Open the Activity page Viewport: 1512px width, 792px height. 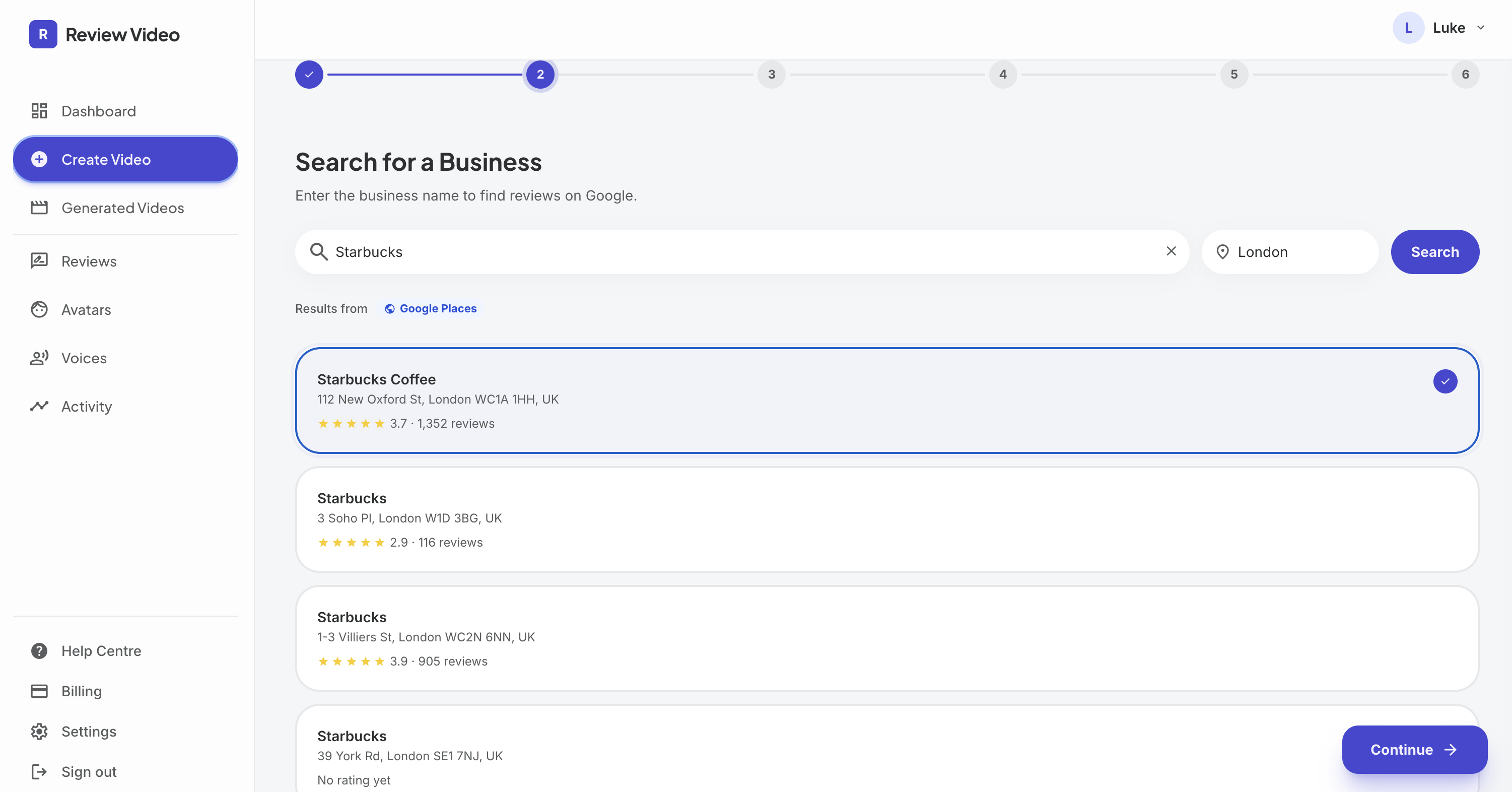tap(125, 406)
